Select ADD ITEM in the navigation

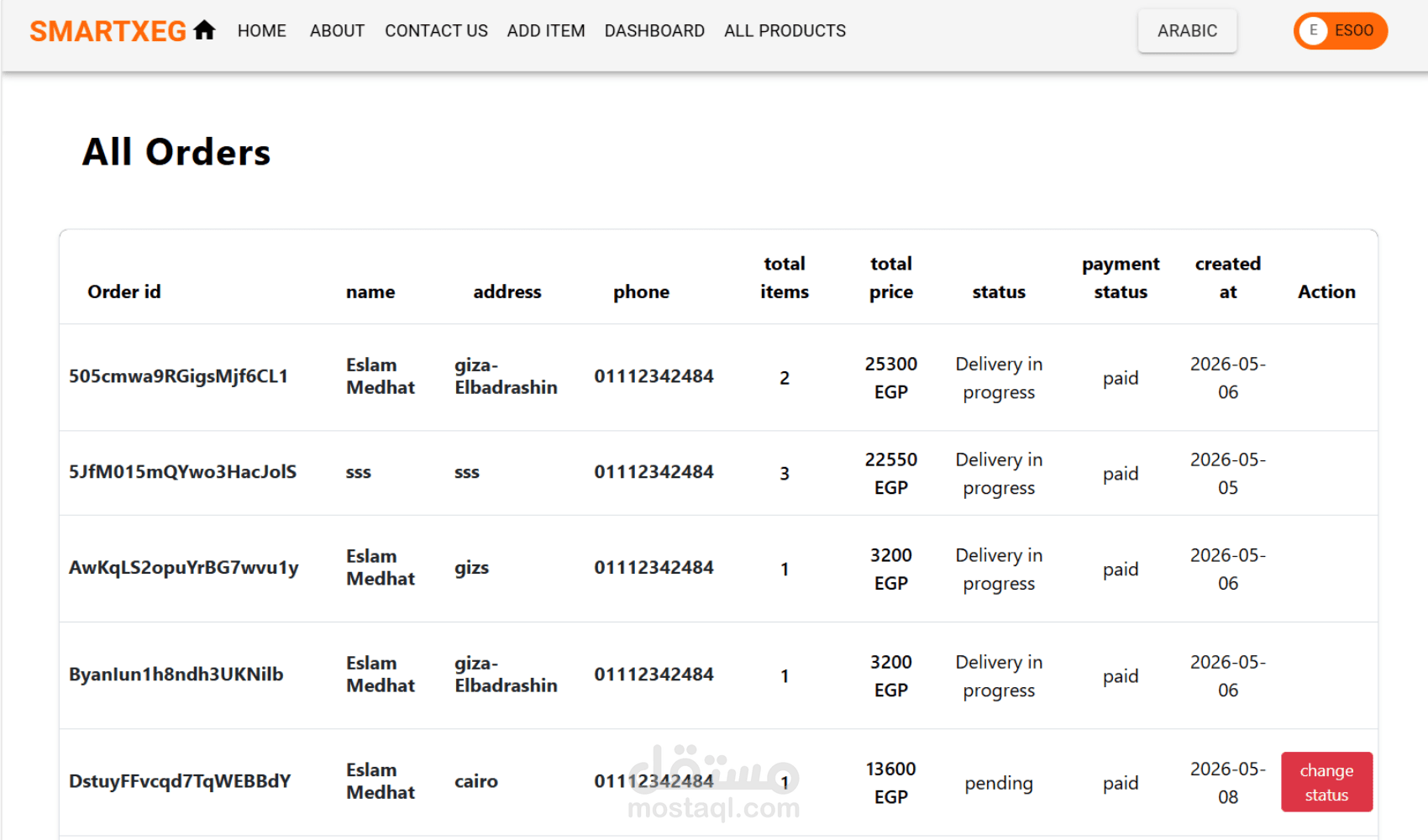tap(546, 31)
